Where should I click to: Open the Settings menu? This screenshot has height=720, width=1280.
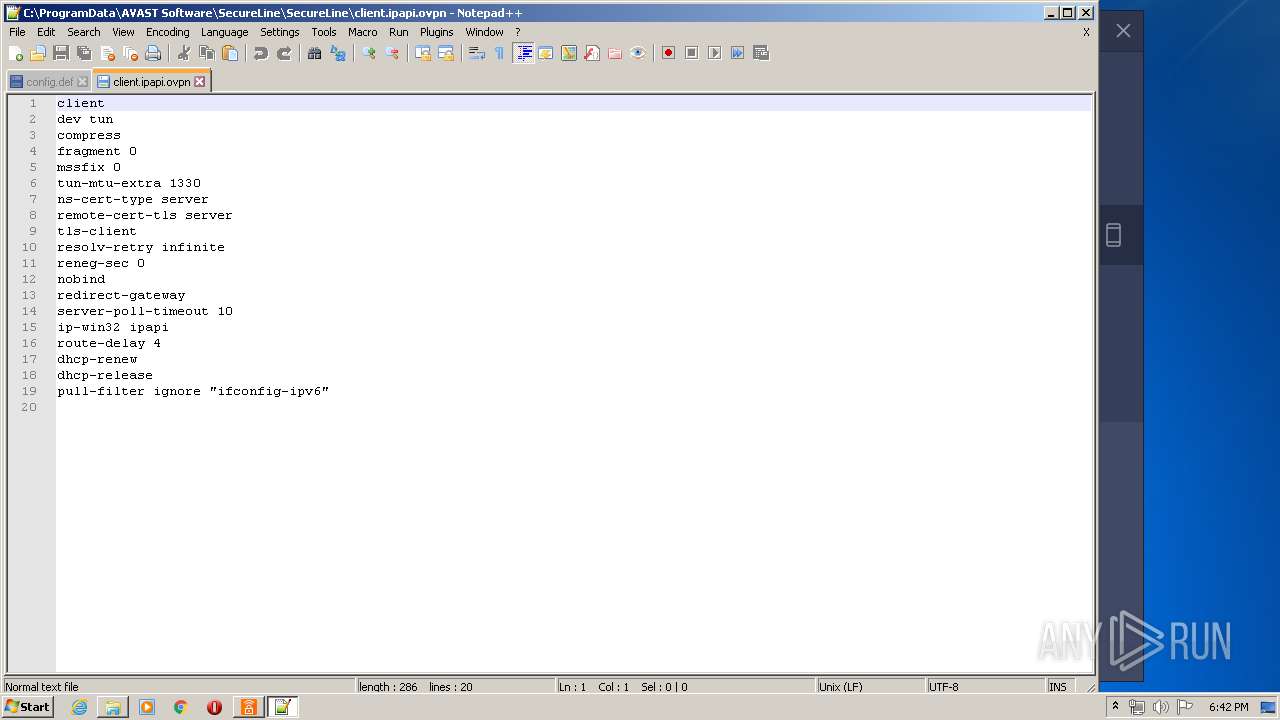[280, 32]
